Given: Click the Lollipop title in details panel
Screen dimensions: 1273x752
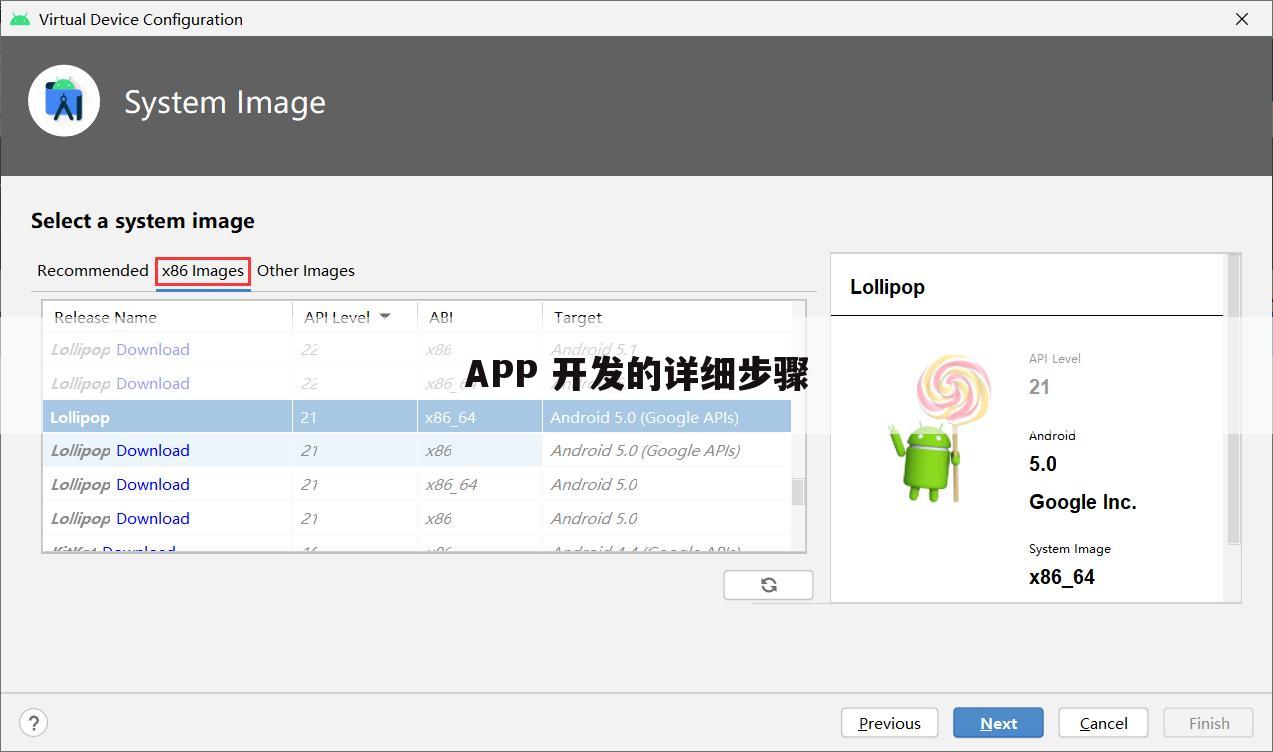Looking at the screenshot, I should (x=887, y=287).
